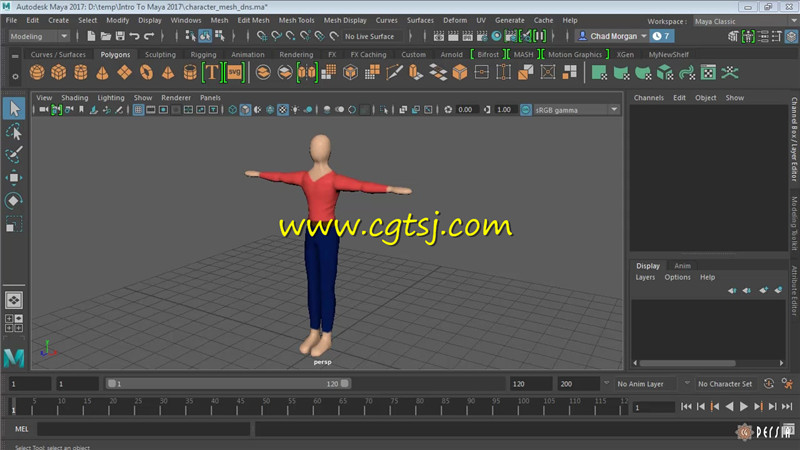This screenshot has height=450, width=800.
Task: Select the Paint Selection tool
Action: pyautogui.click(x=14, y=155)
